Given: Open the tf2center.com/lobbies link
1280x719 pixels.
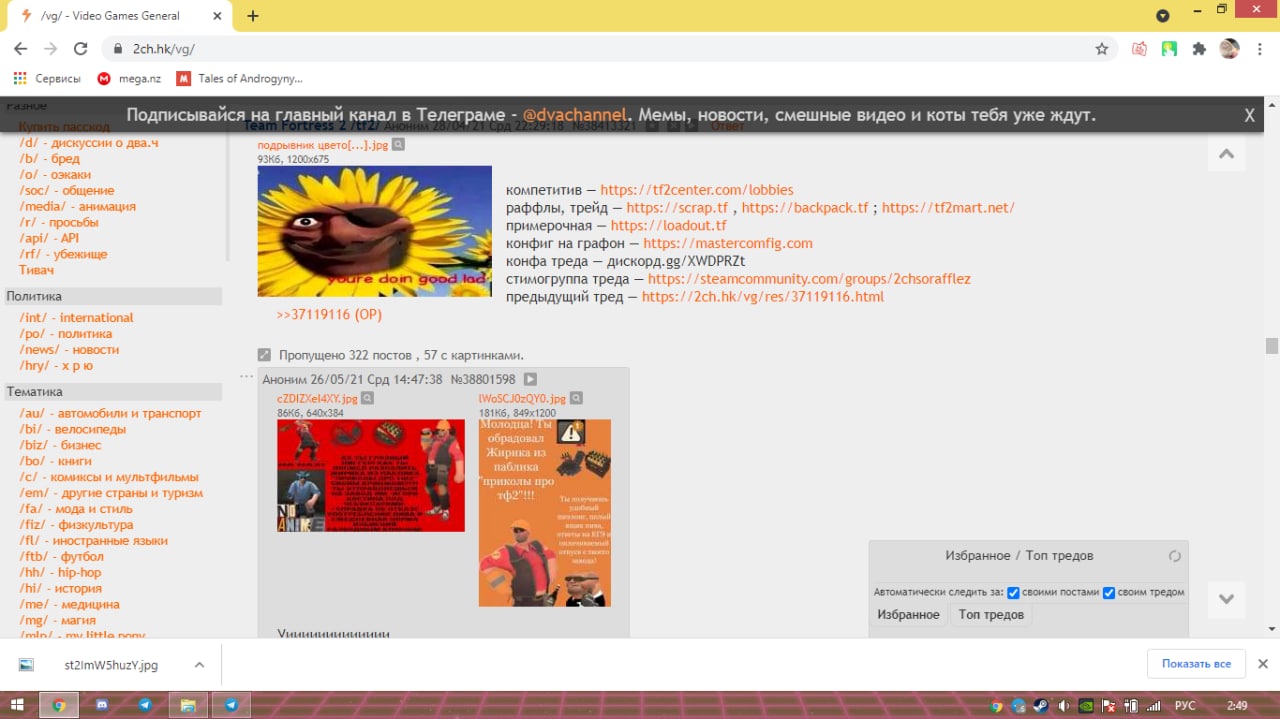Looking at the screenshot, I should pos(697,190).
